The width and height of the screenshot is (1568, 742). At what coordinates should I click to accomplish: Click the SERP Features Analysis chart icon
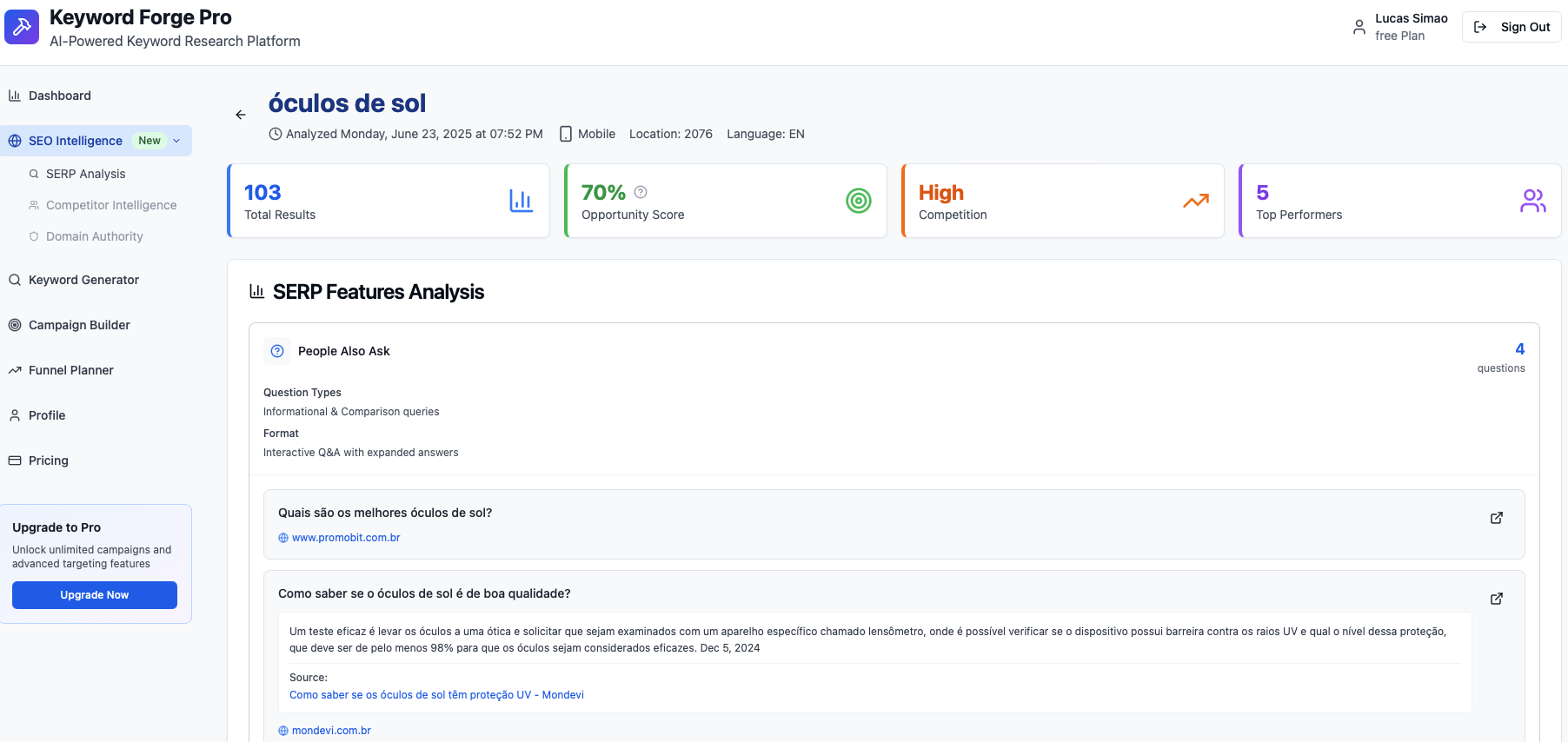pos(256,291)
